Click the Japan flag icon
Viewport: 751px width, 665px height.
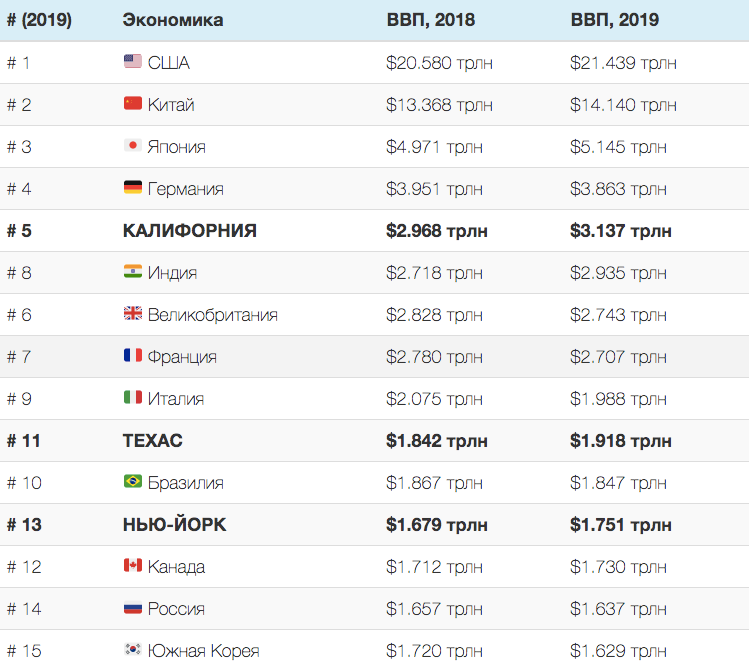click(x=133, y=145)
